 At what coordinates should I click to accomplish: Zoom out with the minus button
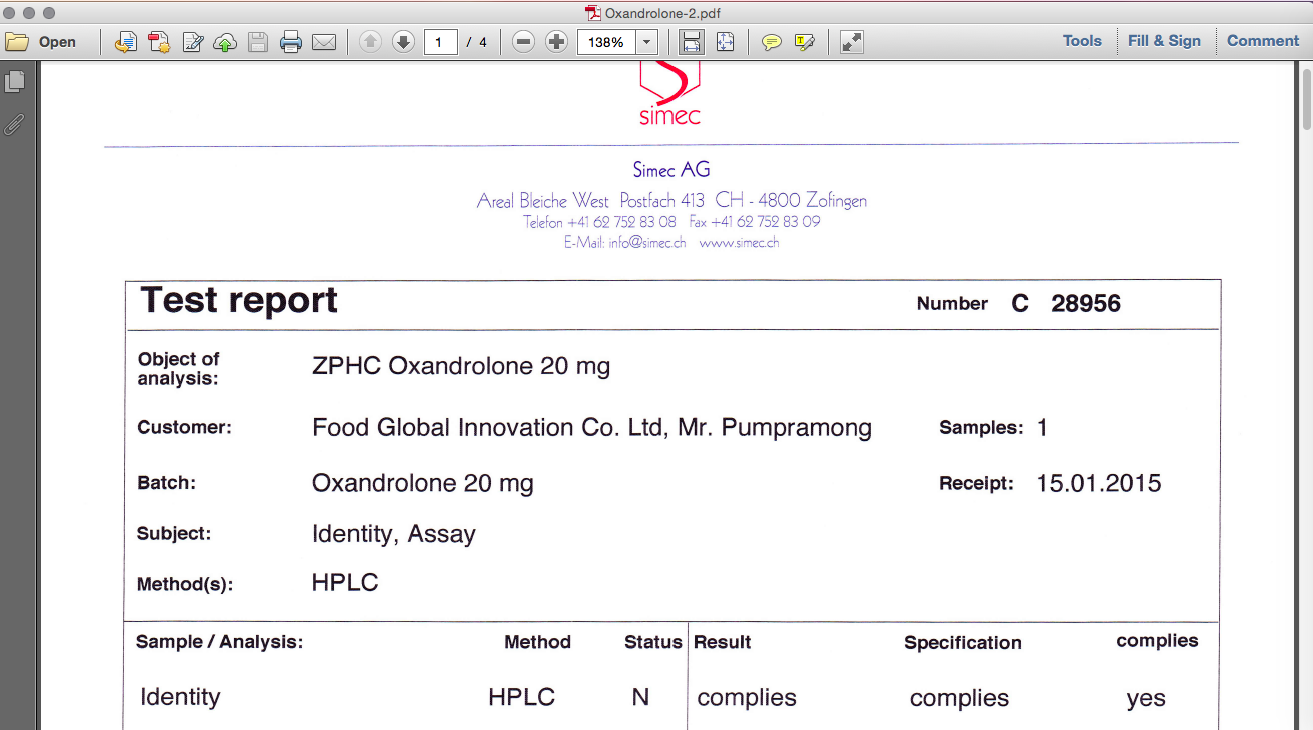coord(523,42)
